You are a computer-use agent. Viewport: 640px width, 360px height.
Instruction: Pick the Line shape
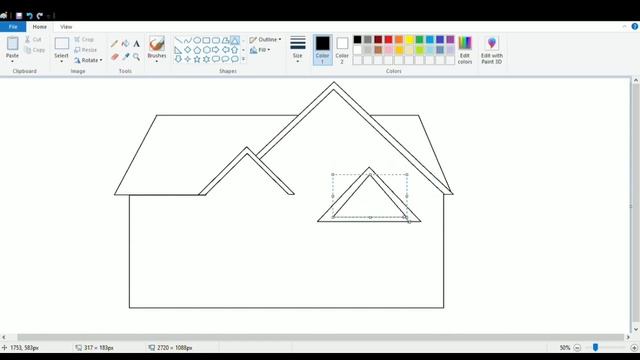[178, 40]
